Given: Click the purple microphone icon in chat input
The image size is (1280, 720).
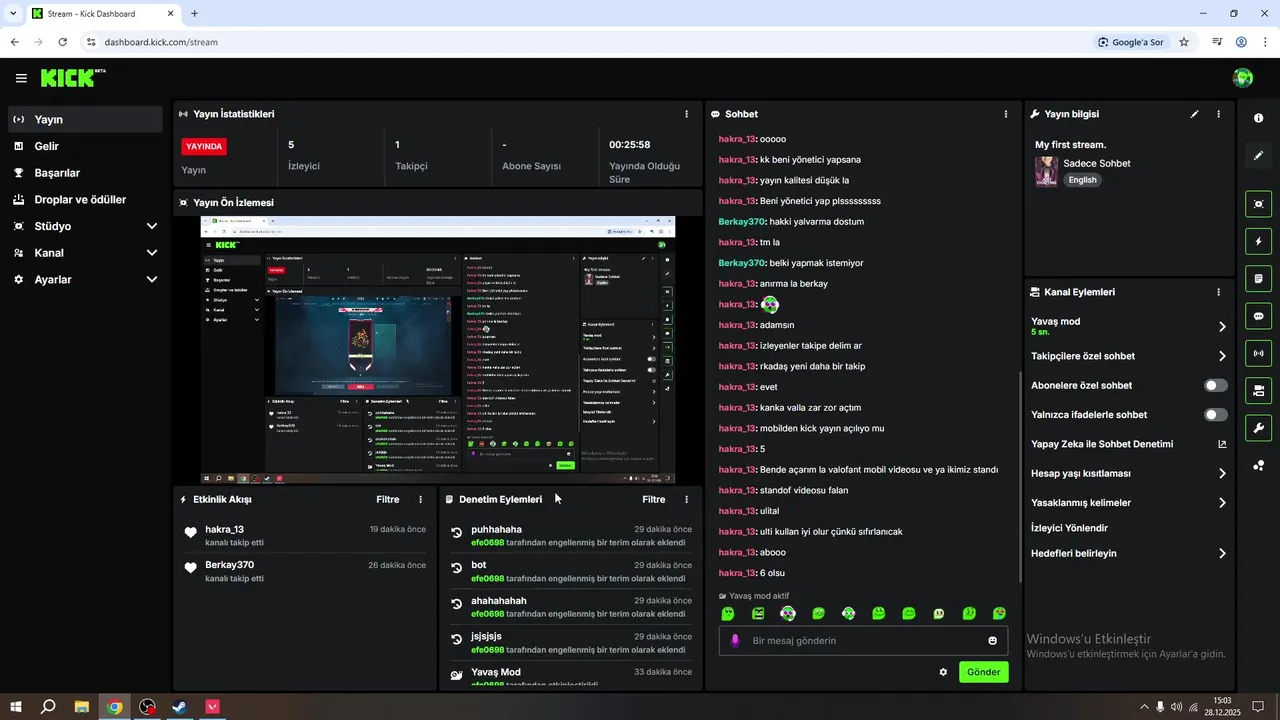Looking at the screenshot, I should pyautogui.click(x=735, y=641).
